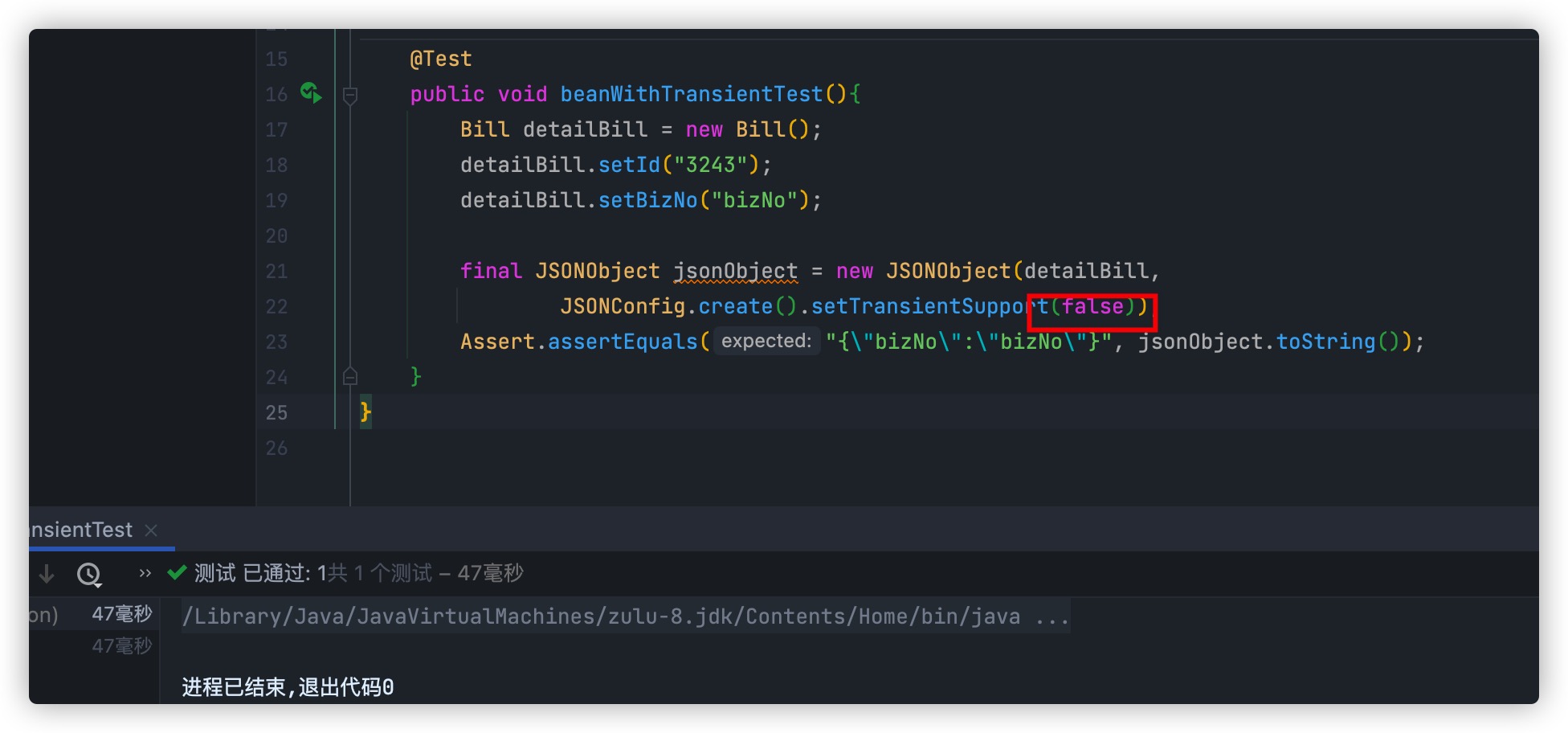
Task: Collapse the beanWithTransientTest method fold marker
Action: (350, 94)
